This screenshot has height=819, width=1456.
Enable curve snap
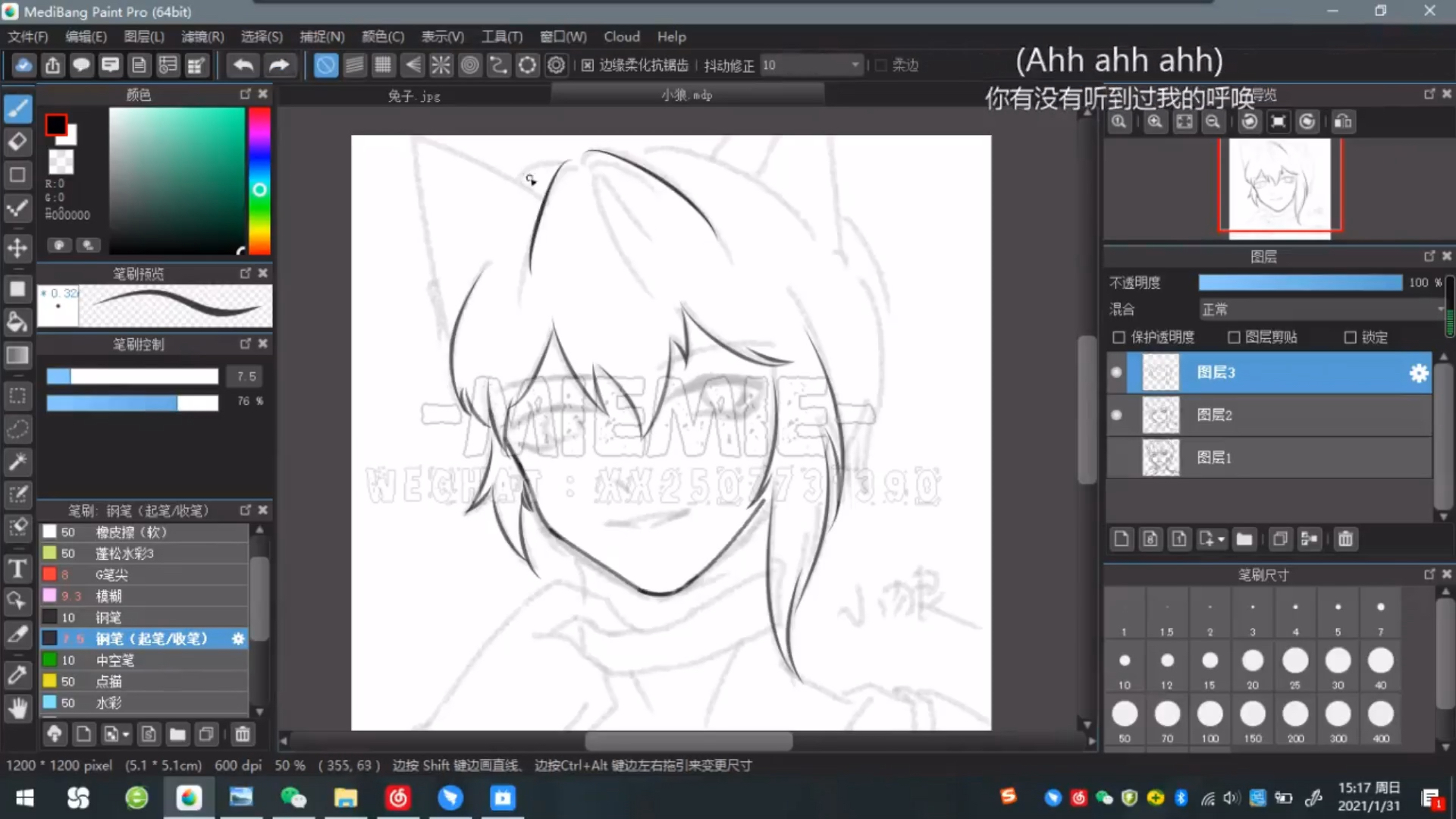click(x=498, y=65)
